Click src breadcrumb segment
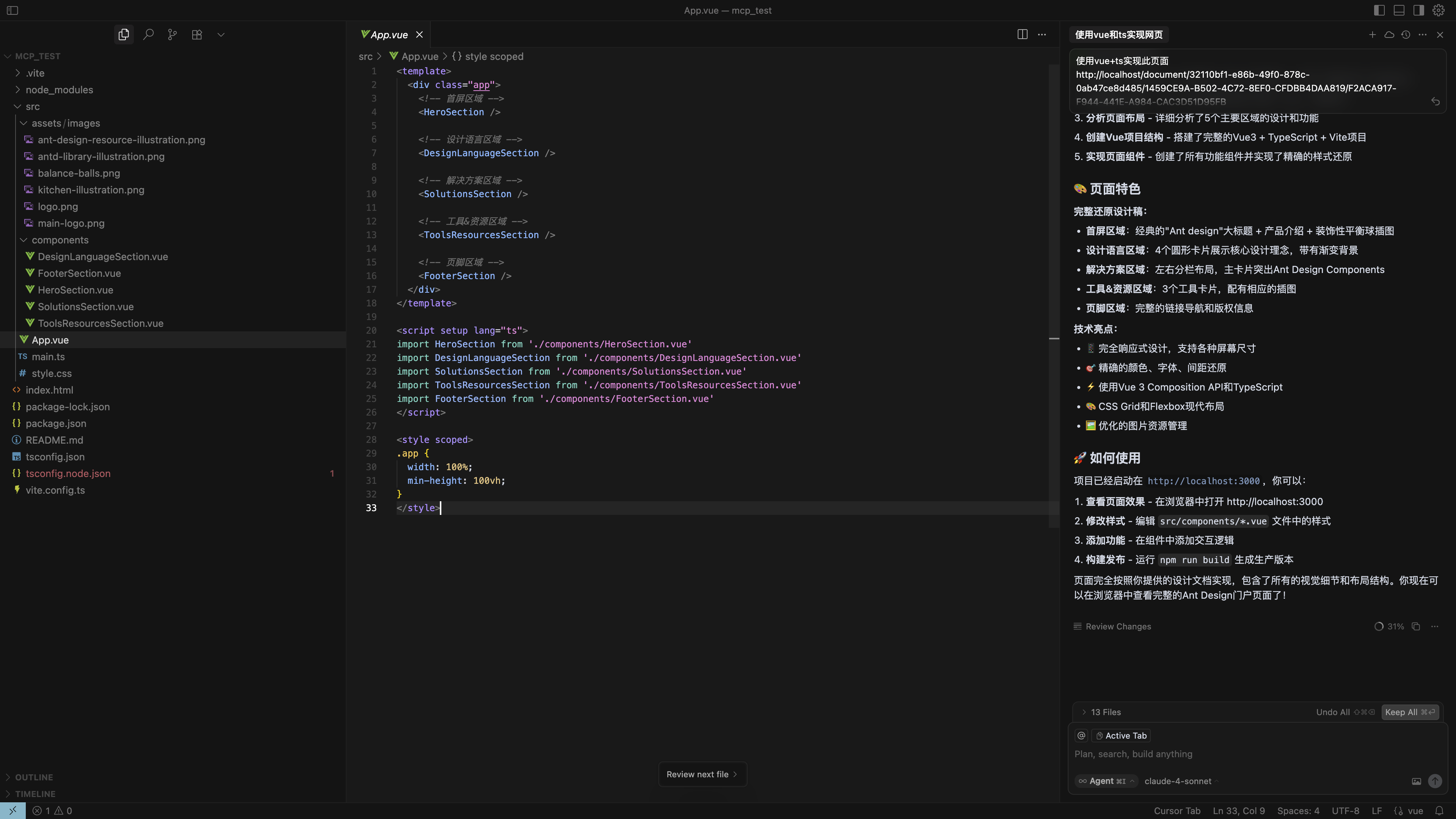The height and width of the screenshot is (819, 1456). pos(366,56)
